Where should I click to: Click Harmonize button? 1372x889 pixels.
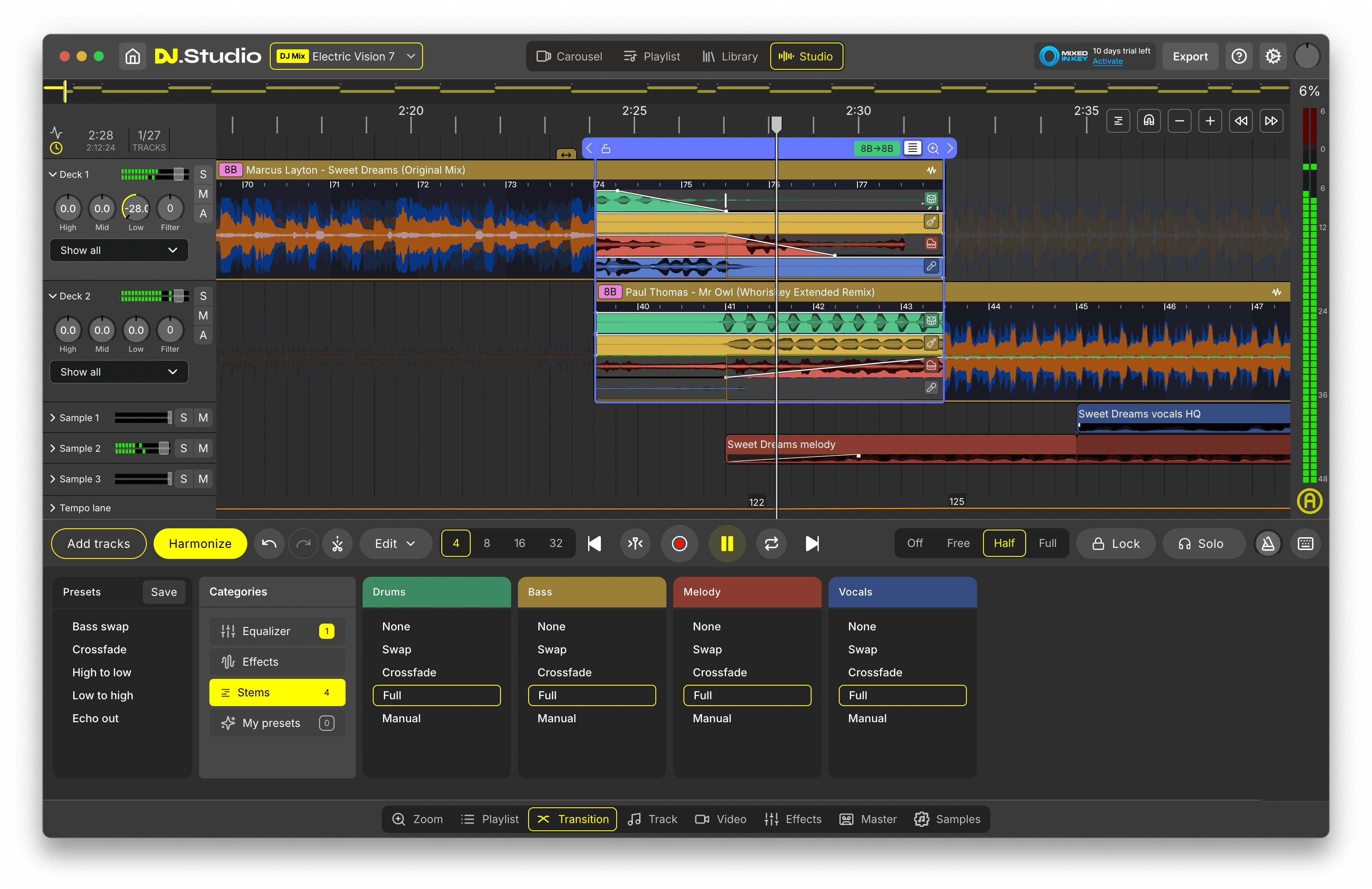[x=200, y=543]
